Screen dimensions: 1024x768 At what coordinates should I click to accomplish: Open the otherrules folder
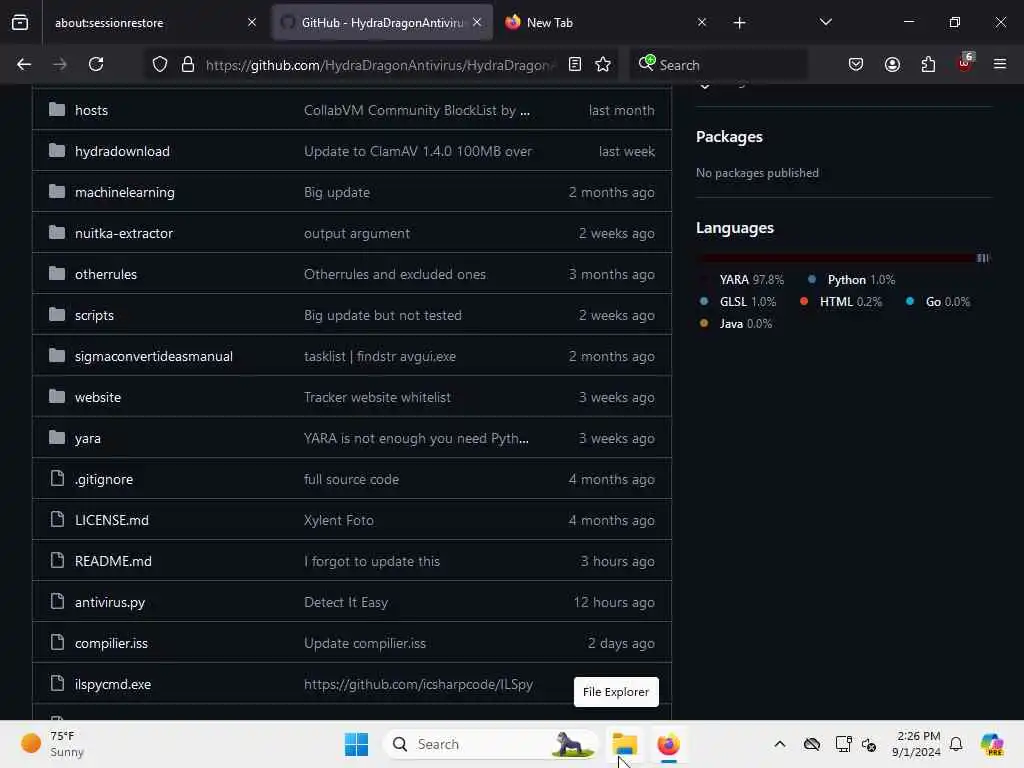pyautogui.click(x=106, y=274)
